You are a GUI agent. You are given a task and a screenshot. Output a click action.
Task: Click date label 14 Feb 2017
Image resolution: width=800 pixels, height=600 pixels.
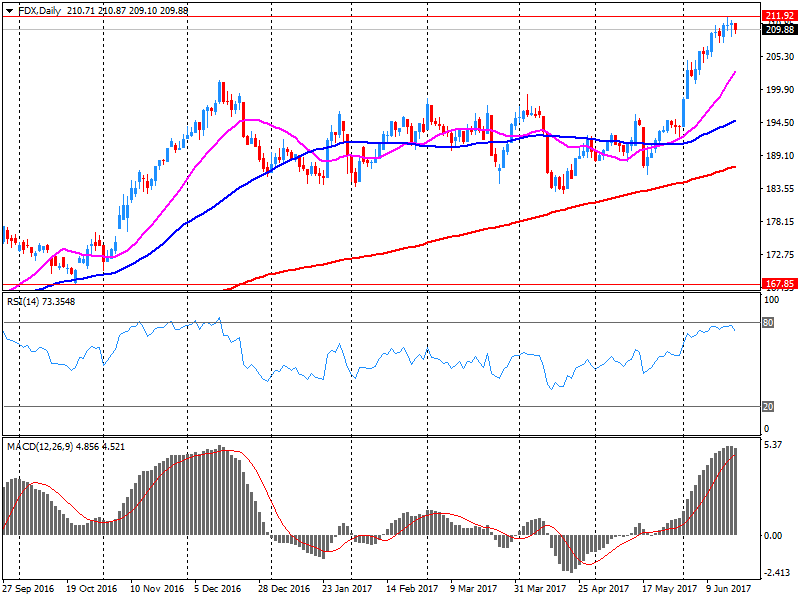coord(412,589)
